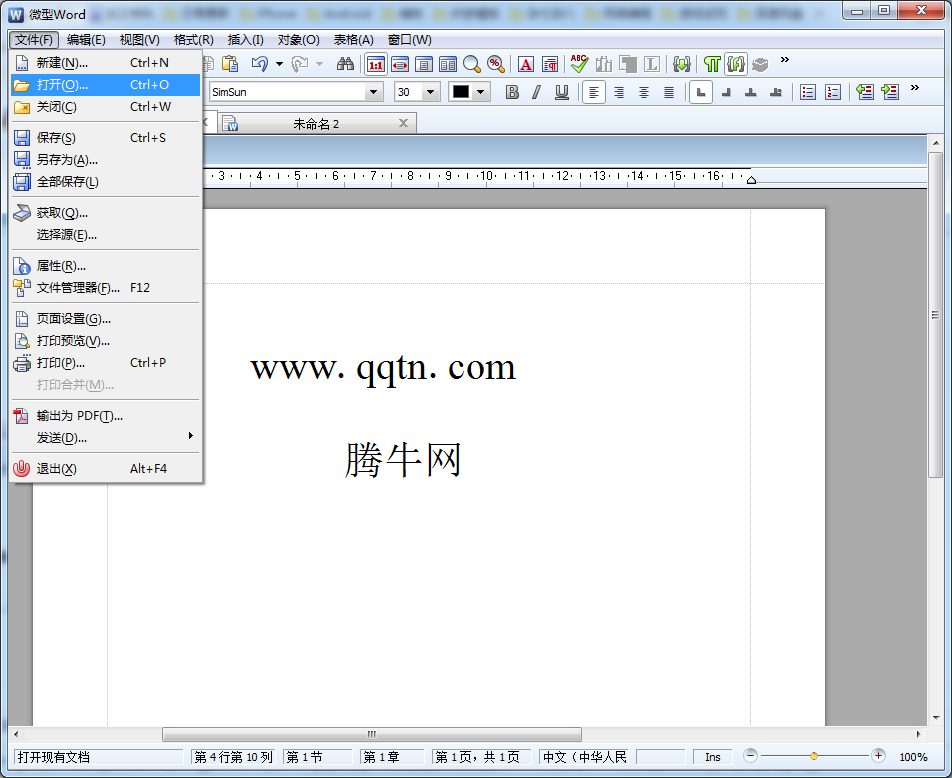Select 'Save As' in File menu
Viewport: 952px width, 778px height.
coord(67,160)
